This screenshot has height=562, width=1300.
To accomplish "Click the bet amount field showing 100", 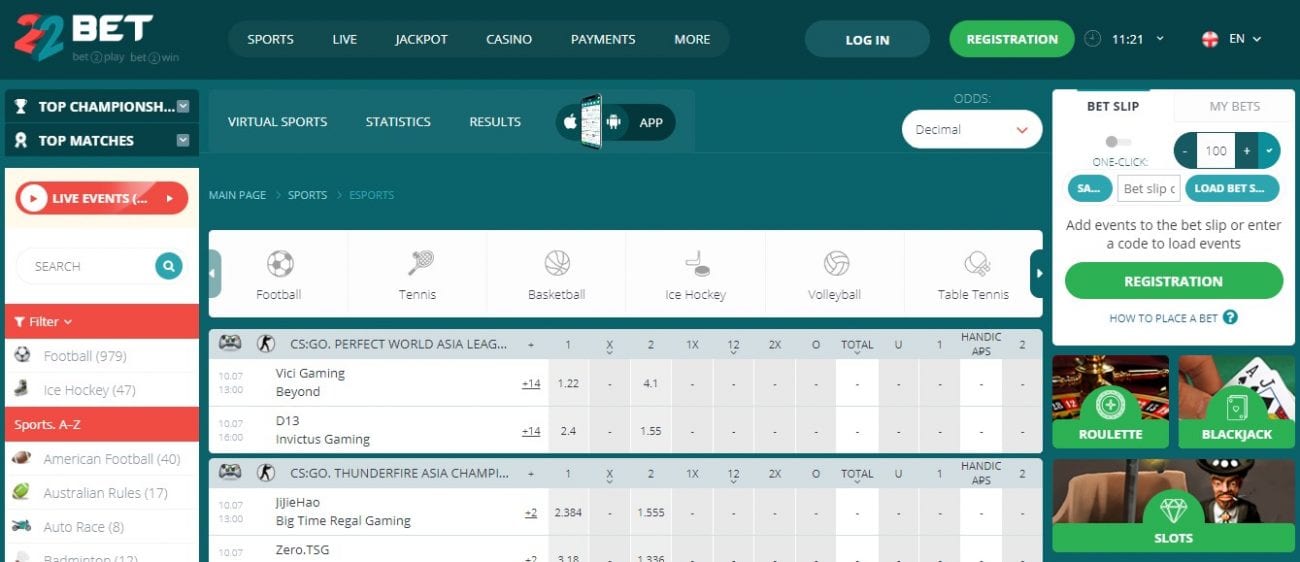I will click(1216, 151).
